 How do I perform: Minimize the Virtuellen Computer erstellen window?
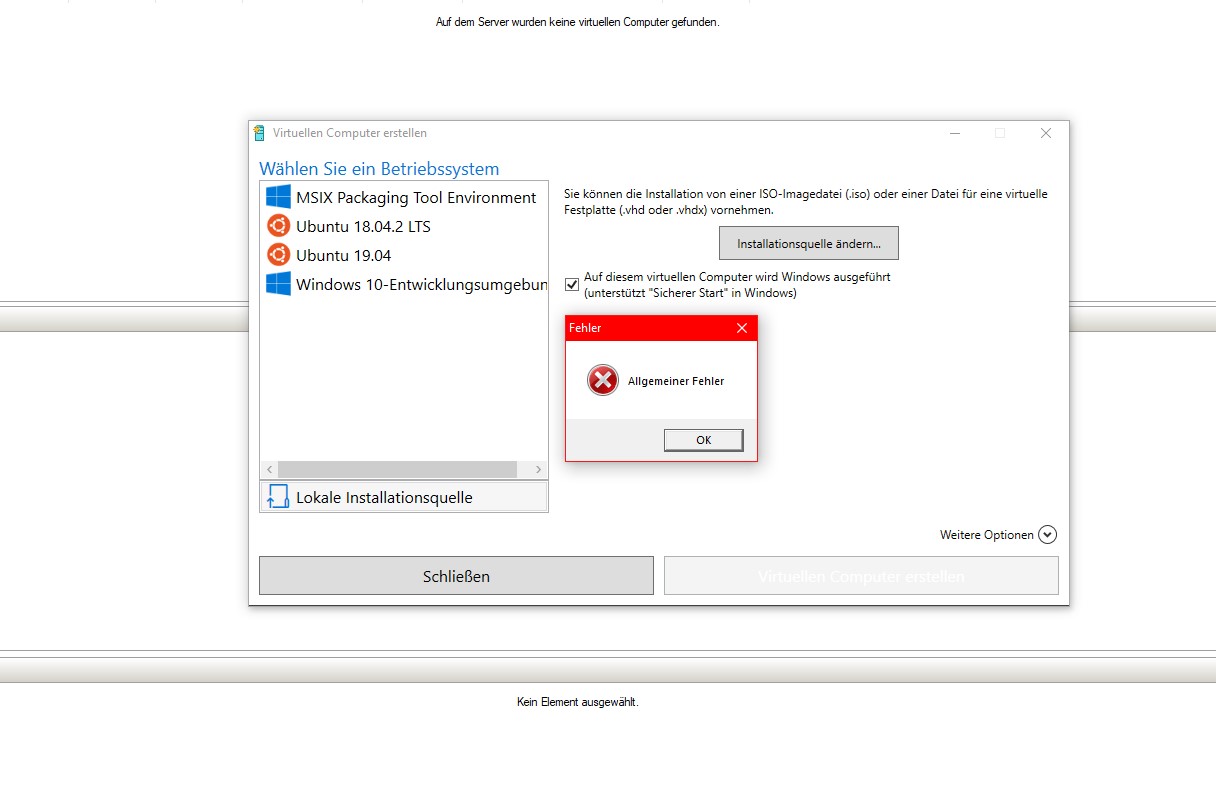(955, 133)
